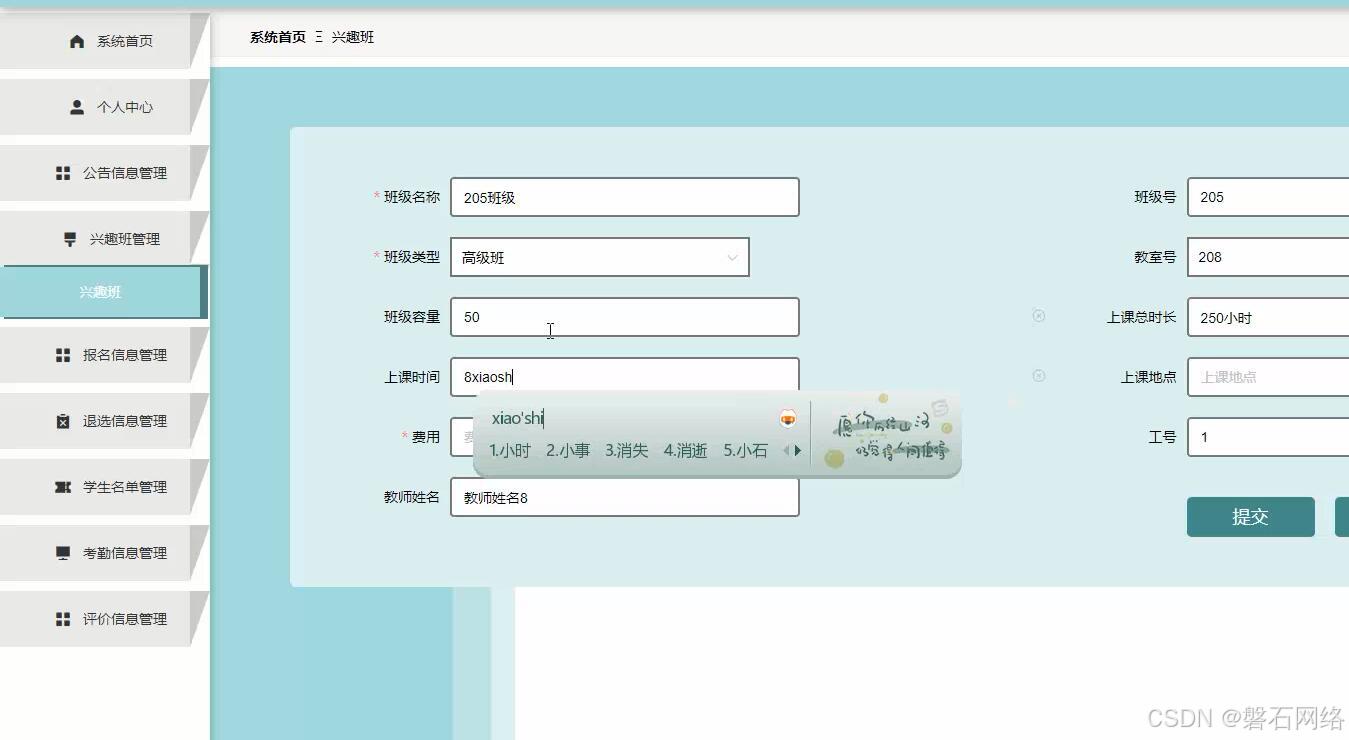Select the active 兴趣班 sidebar menu item

point(100,291)
